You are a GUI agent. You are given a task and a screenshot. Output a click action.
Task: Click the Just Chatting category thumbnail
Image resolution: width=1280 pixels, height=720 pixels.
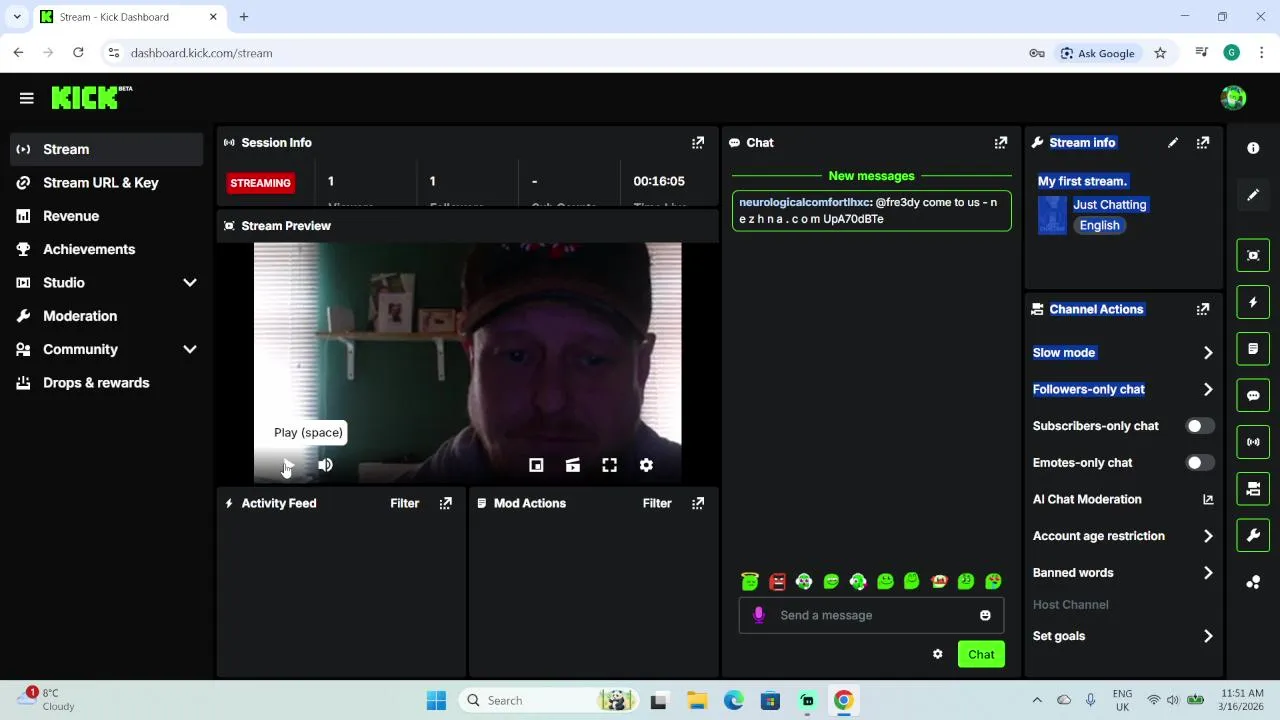(x=1052, y=215)
